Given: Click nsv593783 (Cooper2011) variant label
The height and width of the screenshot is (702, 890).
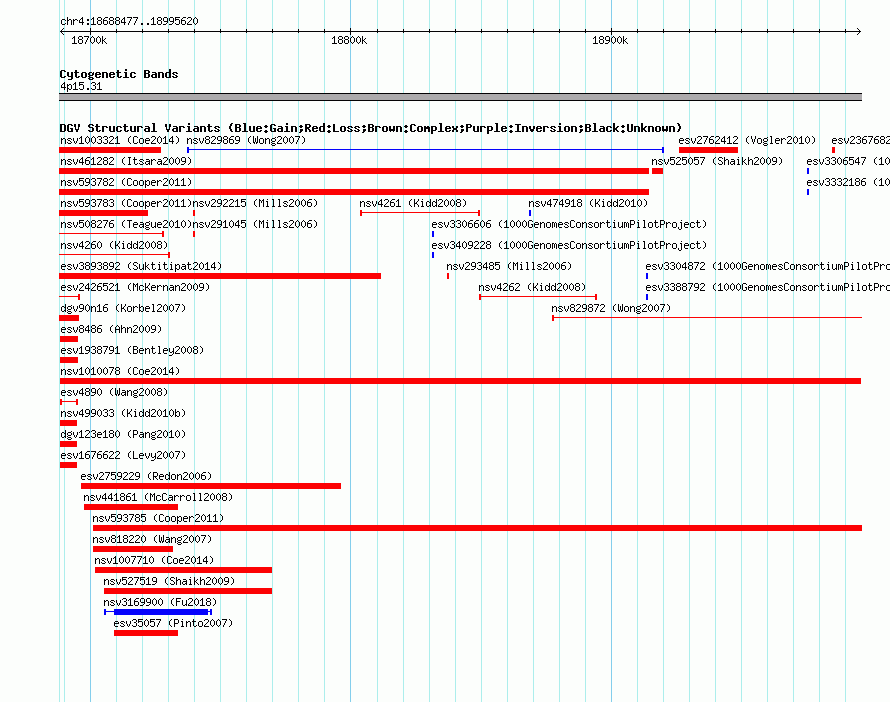Looking at the screenshot, I should pos(126,203).
